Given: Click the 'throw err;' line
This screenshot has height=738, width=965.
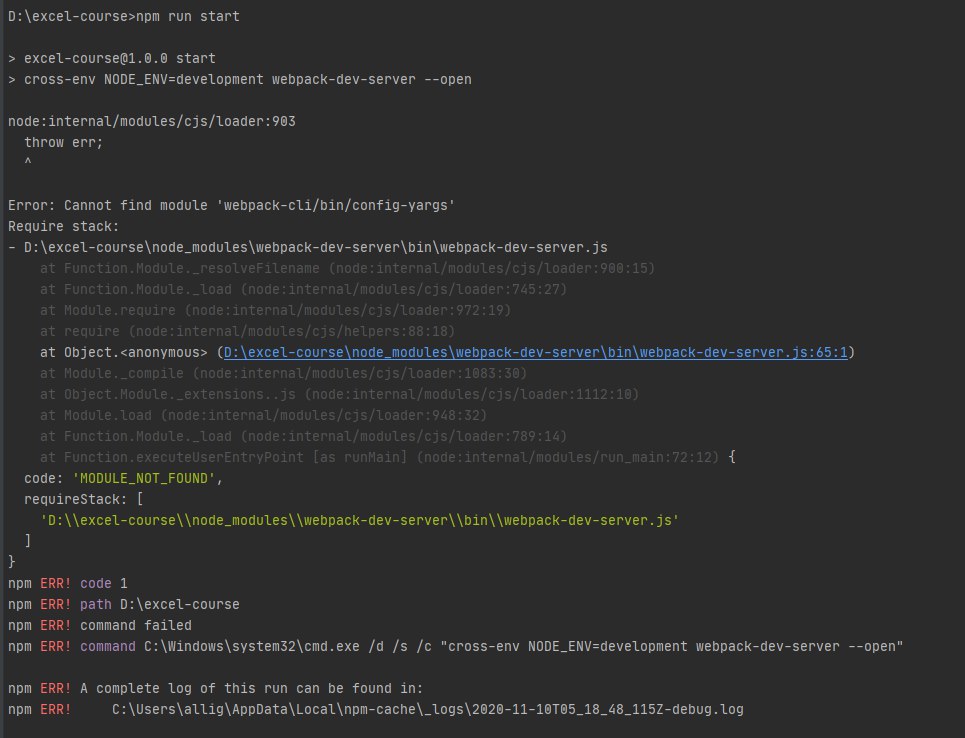Looking at the screenshot, I should tap(63, 142).
